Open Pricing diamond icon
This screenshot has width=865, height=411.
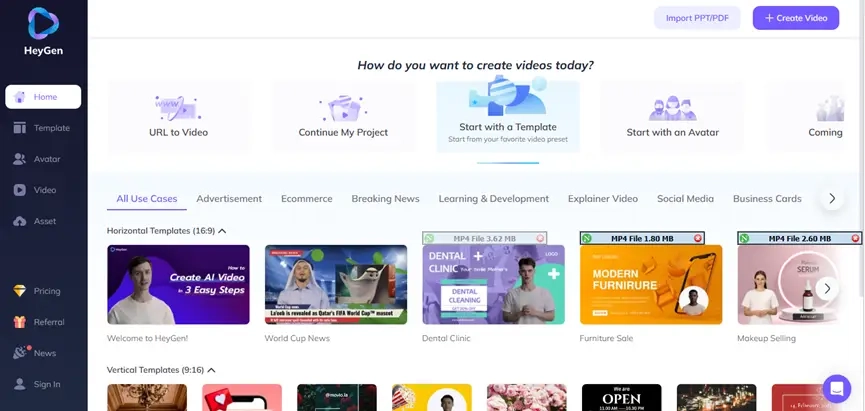pos(20,291)
